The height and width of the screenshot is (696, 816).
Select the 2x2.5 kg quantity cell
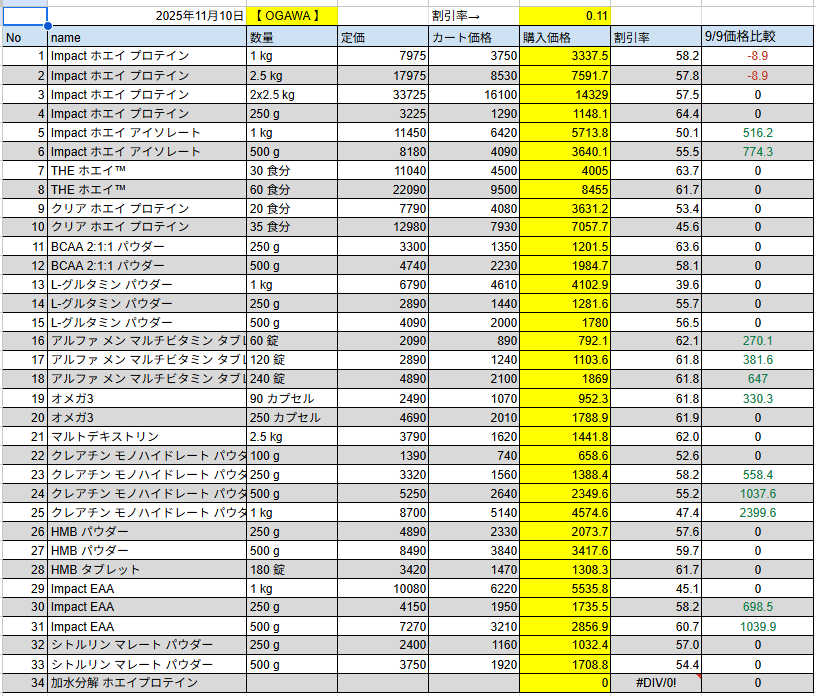pyautogui.click(x=291, y=94)
